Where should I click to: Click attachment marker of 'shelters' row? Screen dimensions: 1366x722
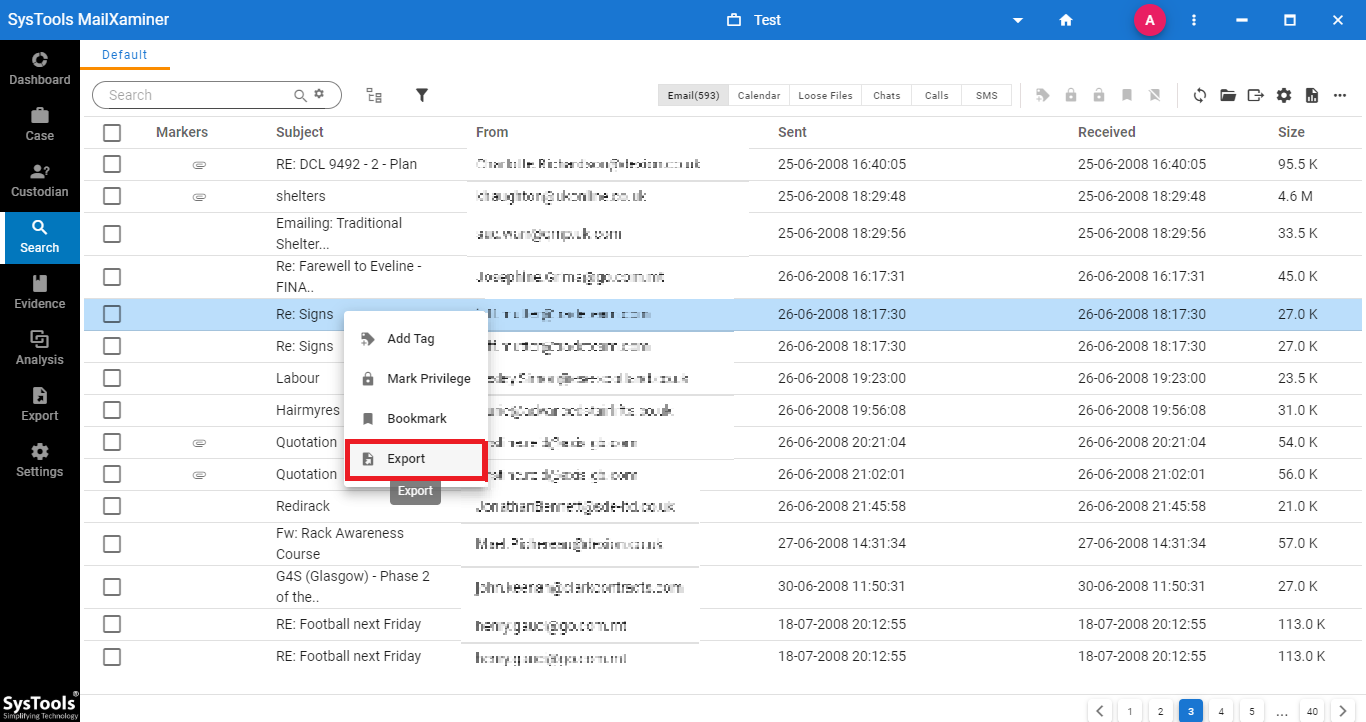(199, 197)
